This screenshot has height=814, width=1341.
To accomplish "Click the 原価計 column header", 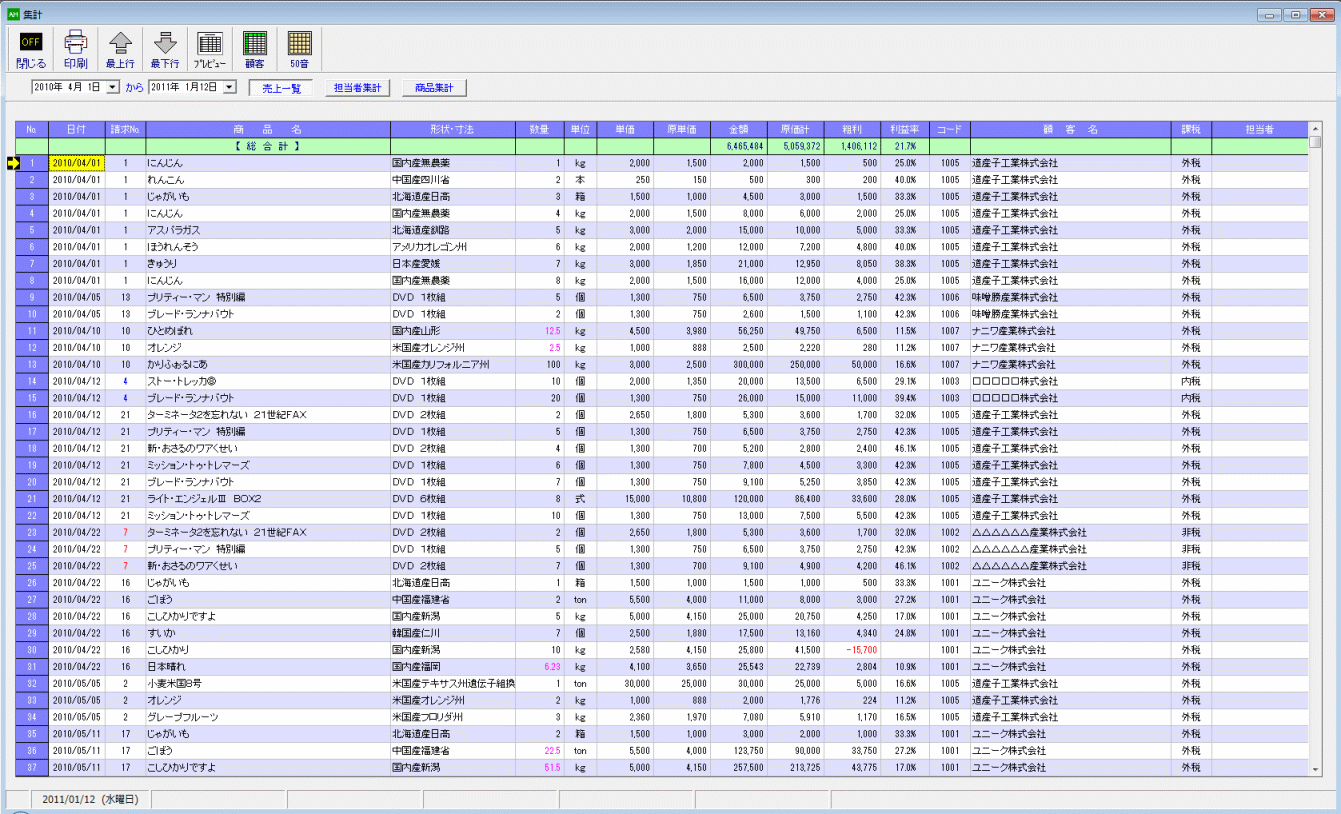I will point(796,129).
